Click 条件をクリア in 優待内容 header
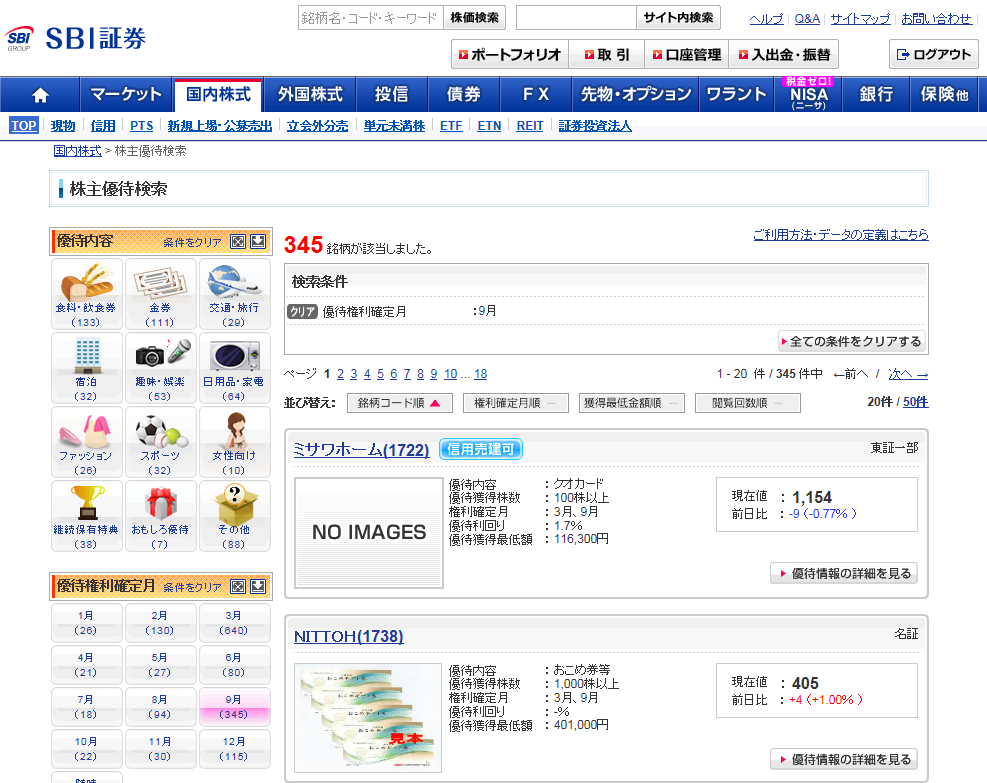The width and height of the screenshot is (987, 783). [x=193, y=242]
